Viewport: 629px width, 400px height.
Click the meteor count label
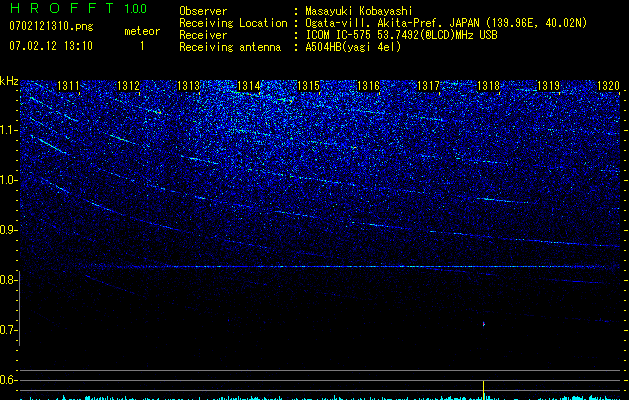[142, 31]
